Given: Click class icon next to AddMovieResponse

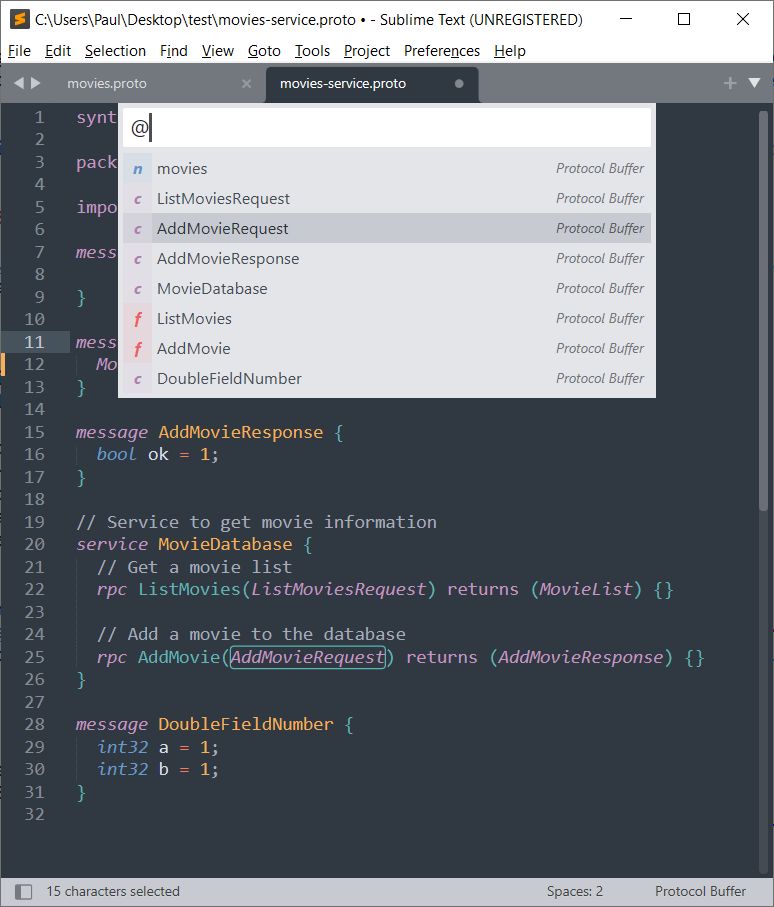Looking at the screenshot, I should pyautogui.click(x=138, y=259).
